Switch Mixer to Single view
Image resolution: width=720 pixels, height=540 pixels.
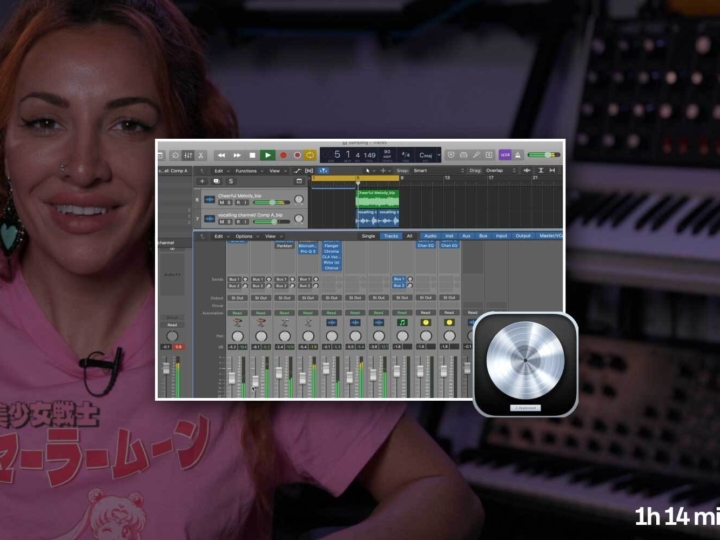[x=368, y=236]
